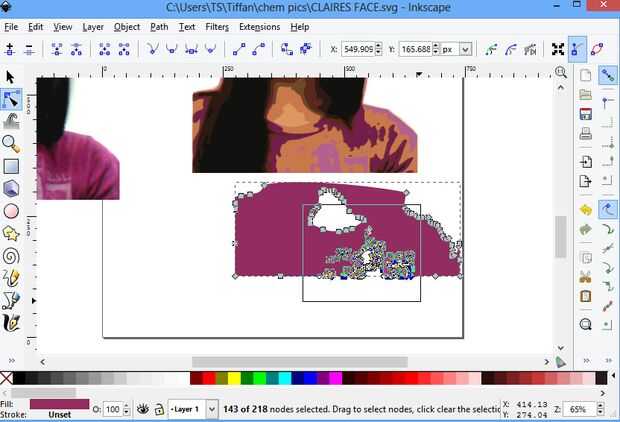This screenshot has width=620, height=422.
Task: Make selected nodes smooth
Action: 172,49
